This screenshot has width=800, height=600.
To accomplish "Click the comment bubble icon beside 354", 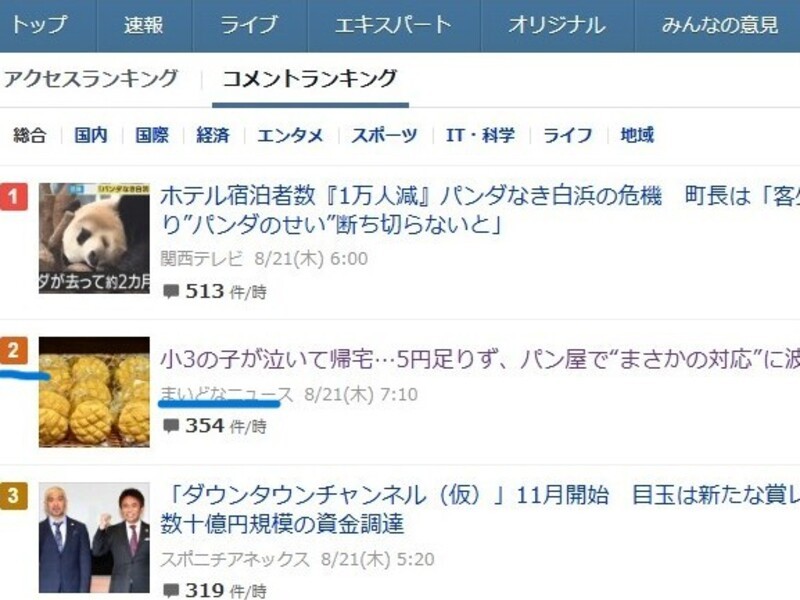I will 170,426.
